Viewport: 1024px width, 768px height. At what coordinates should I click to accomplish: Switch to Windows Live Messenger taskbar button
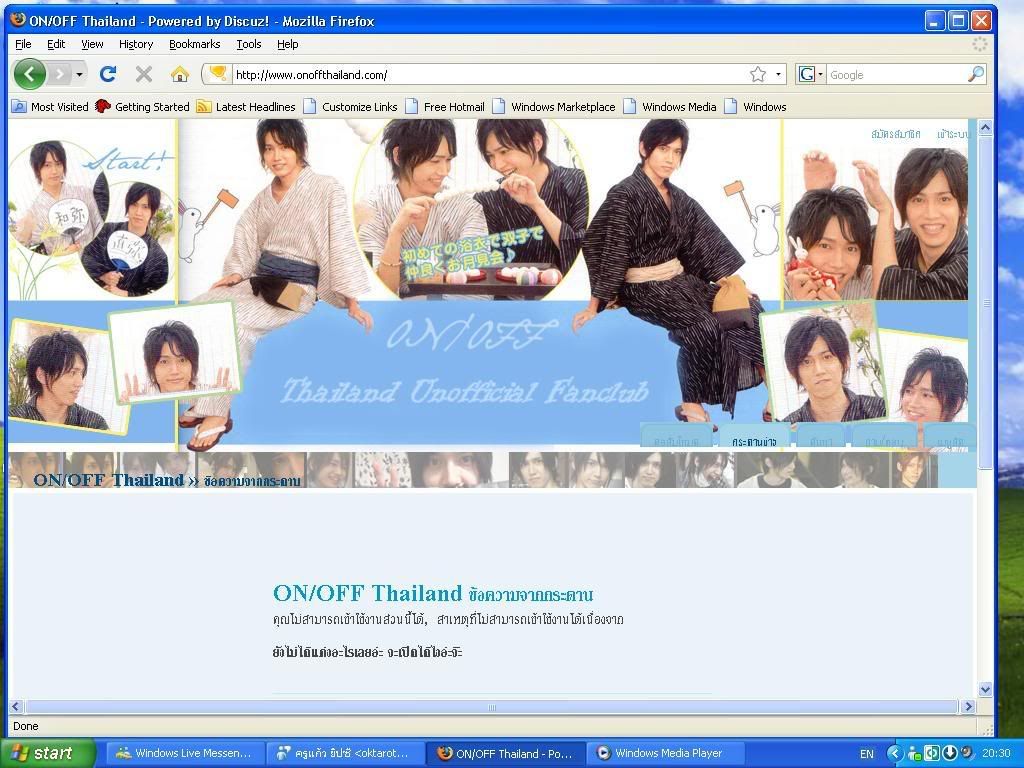184,753
